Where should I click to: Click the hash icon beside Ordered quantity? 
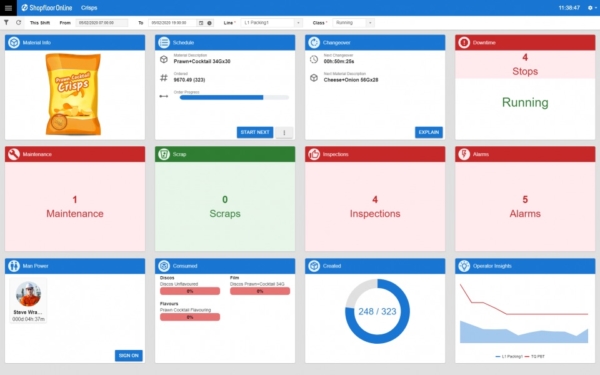tap(164, 78)
